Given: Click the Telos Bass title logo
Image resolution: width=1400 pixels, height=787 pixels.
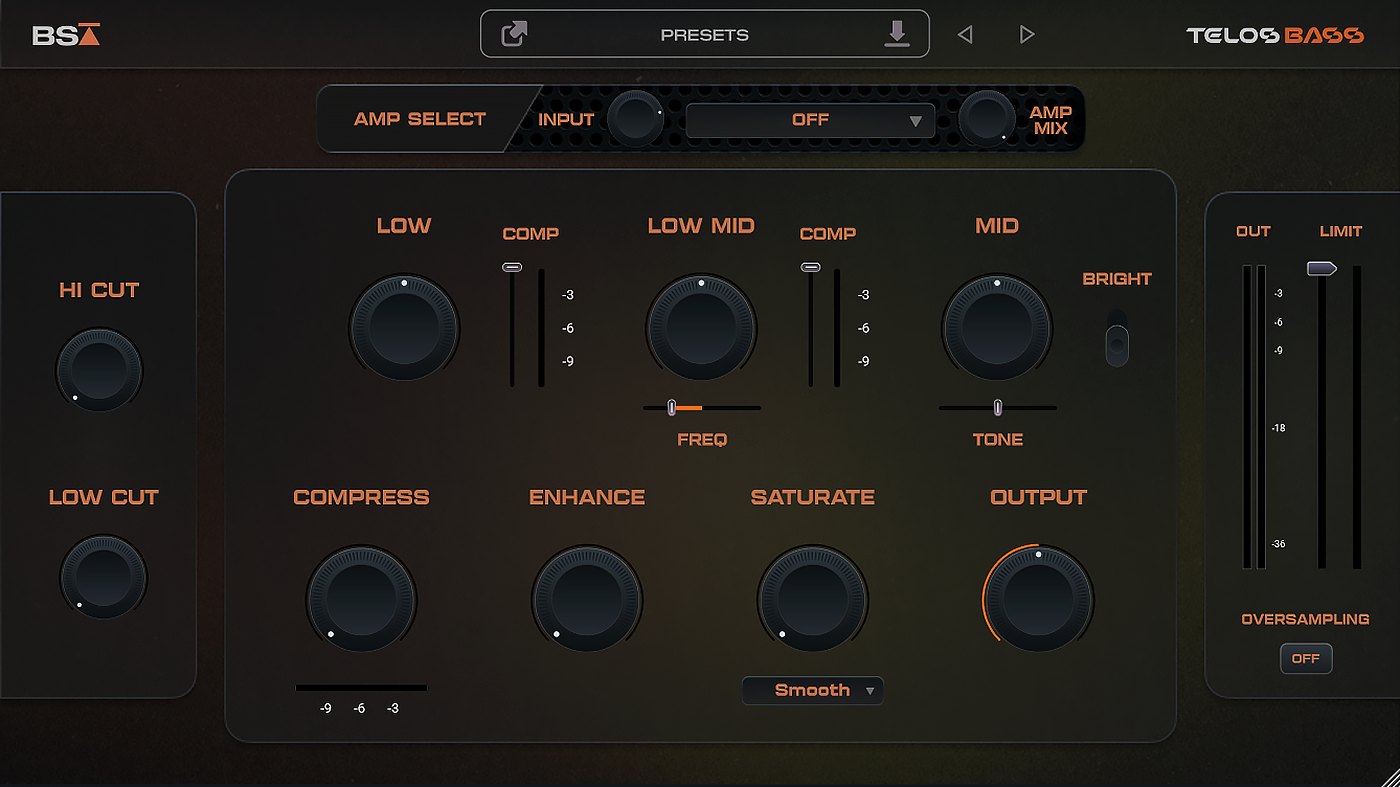Looking at the screenshot, I should coord(1275,35).
